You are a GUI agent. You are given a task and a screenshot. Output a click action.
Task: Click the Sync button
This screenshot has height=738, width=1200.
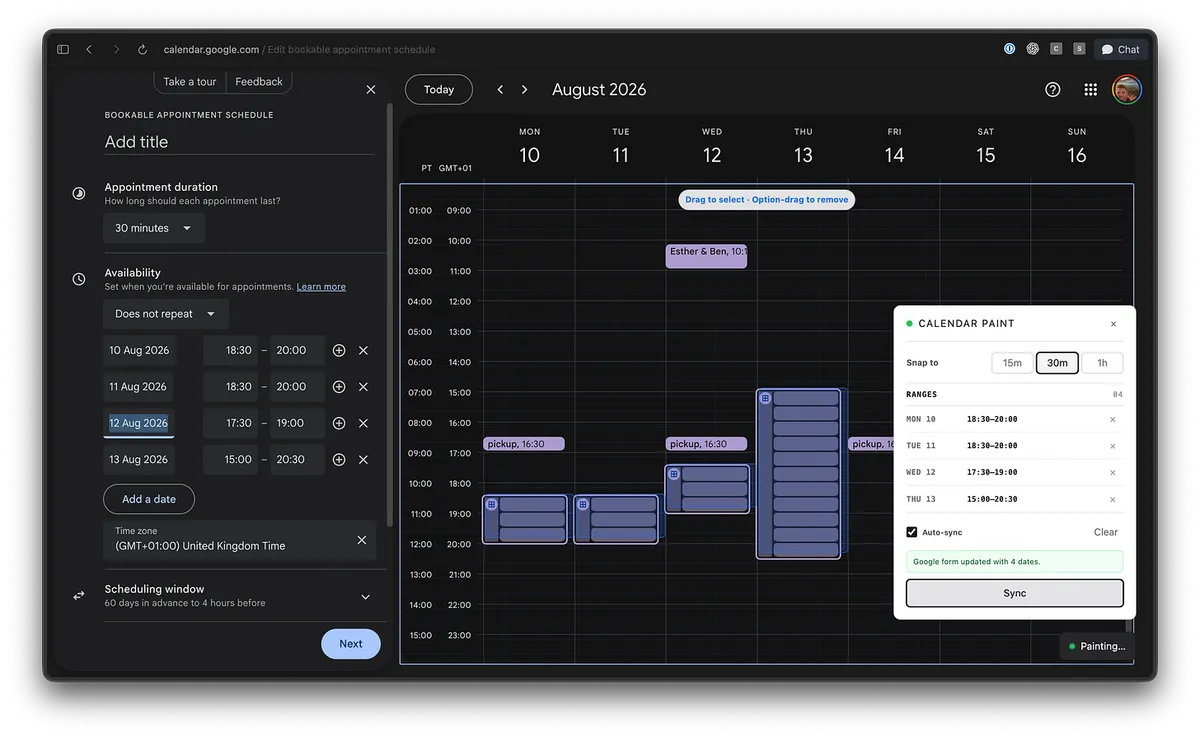[x=1014, y=593]
